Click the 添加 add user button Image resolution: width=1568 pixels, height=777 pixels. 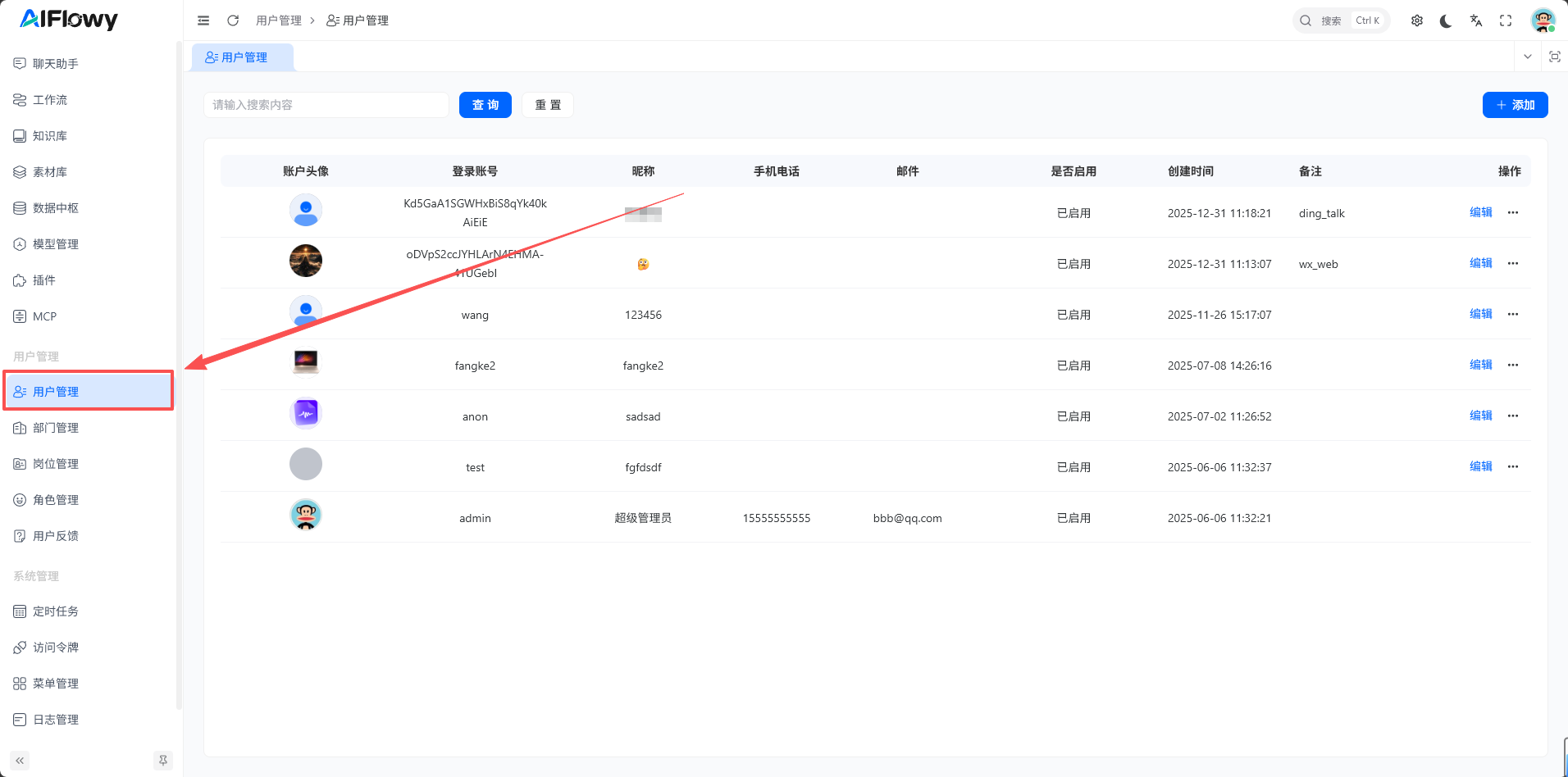pos(1514,105)
